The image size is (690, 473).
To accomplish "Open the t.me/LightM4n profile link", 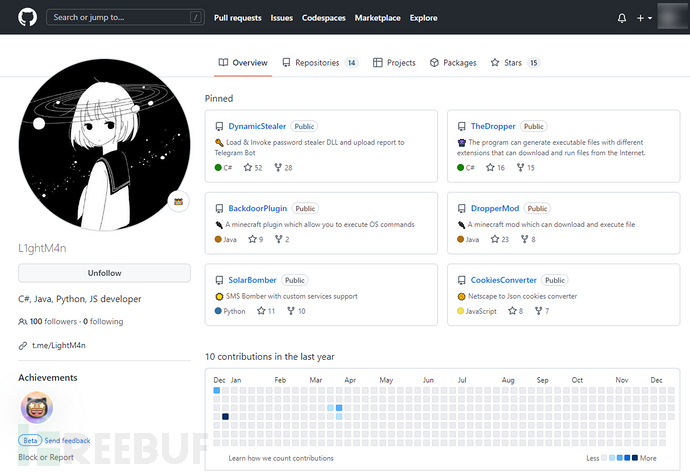I will [57, 345].
